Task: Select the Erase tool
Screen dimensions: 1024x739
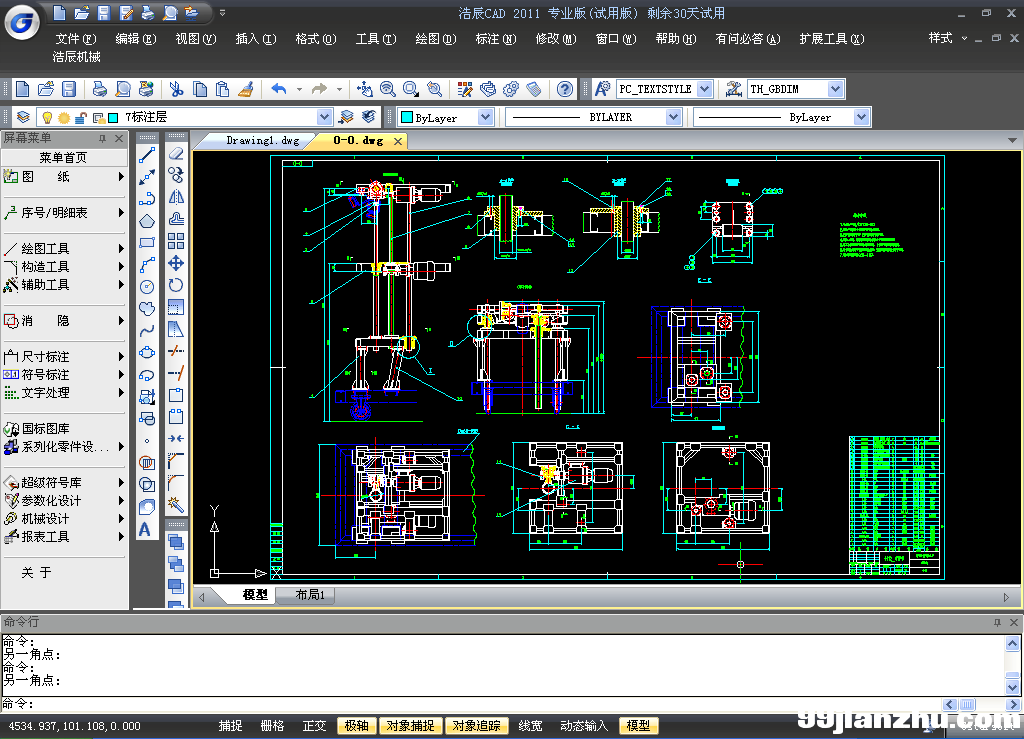Action: pyautogui.click(x=176, y=153)
